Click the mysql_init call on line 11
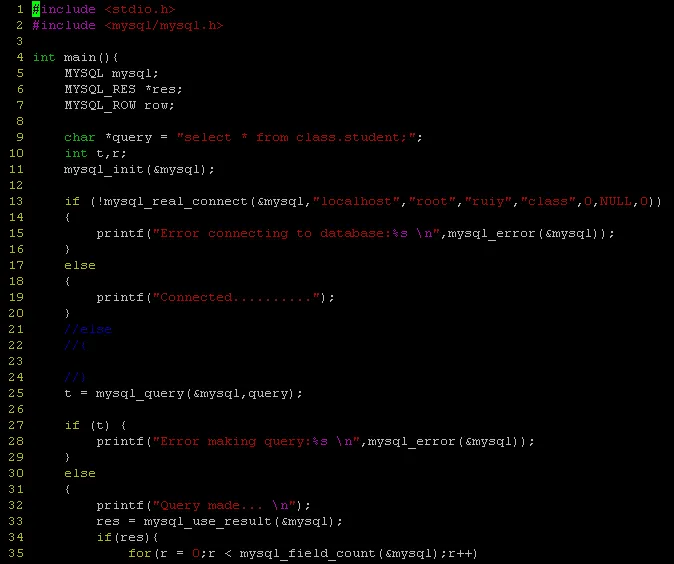Image resolution: width=674 pixels, height=564 pixels. [x=139, y=169]
